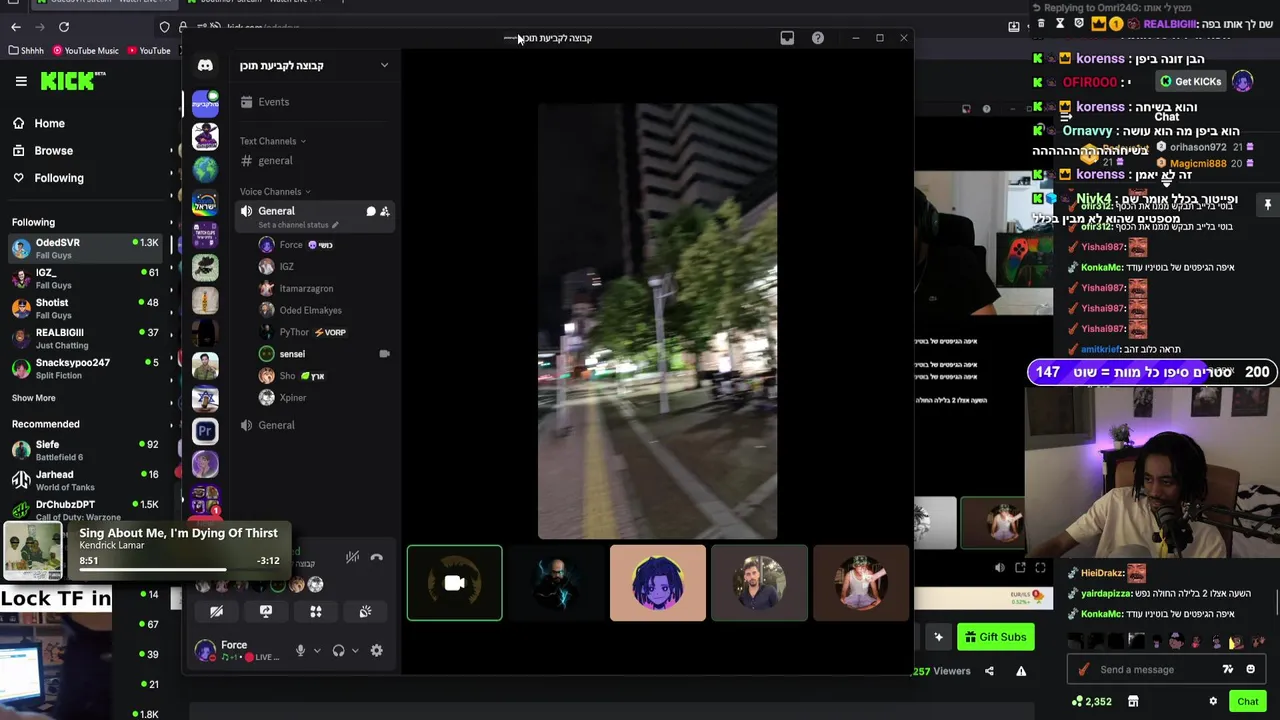
Task: Share your screen in Discord
Action: coord(266,611)
